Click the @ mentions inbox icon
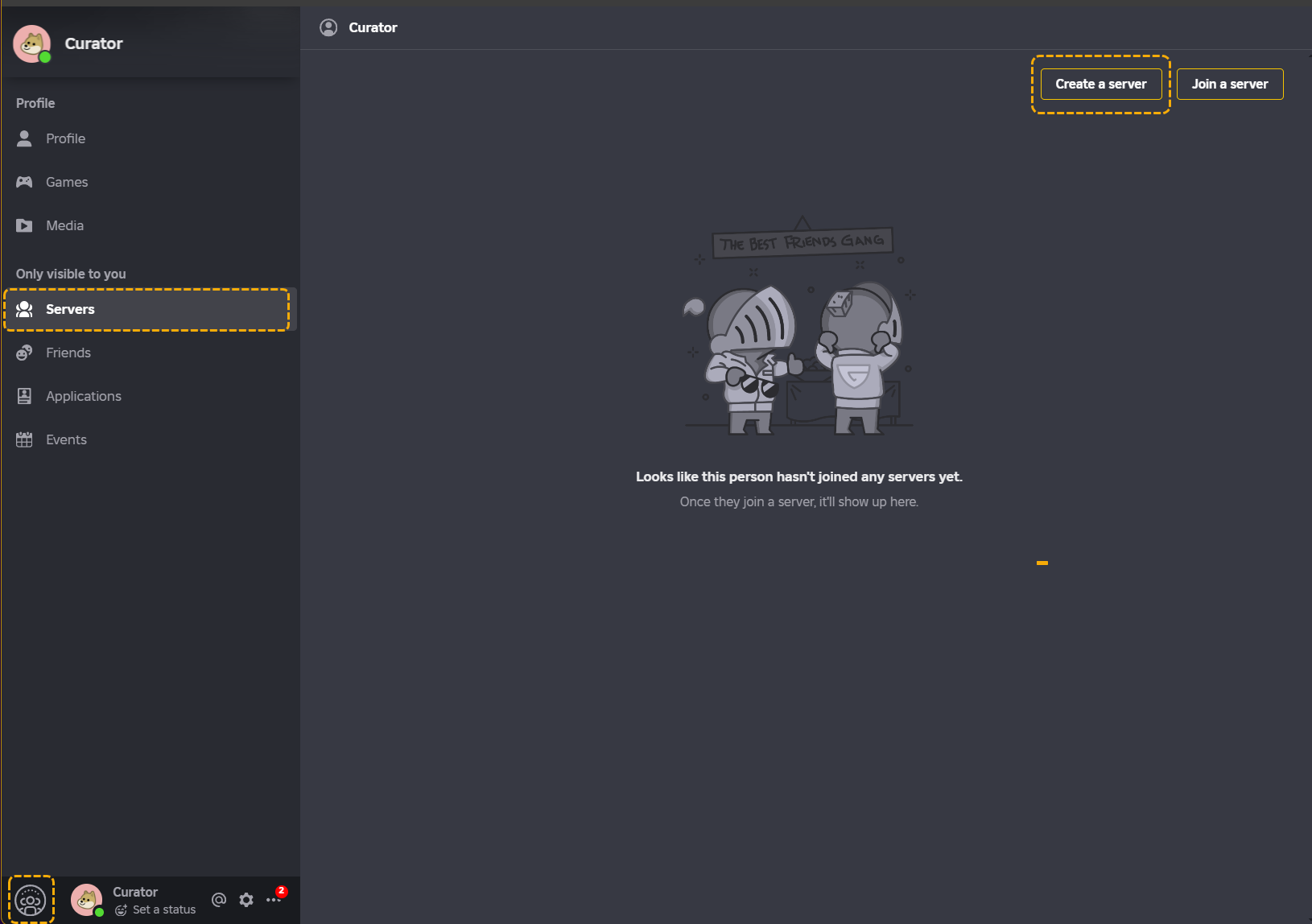The image size is (1312, 924). pos(218,899)
